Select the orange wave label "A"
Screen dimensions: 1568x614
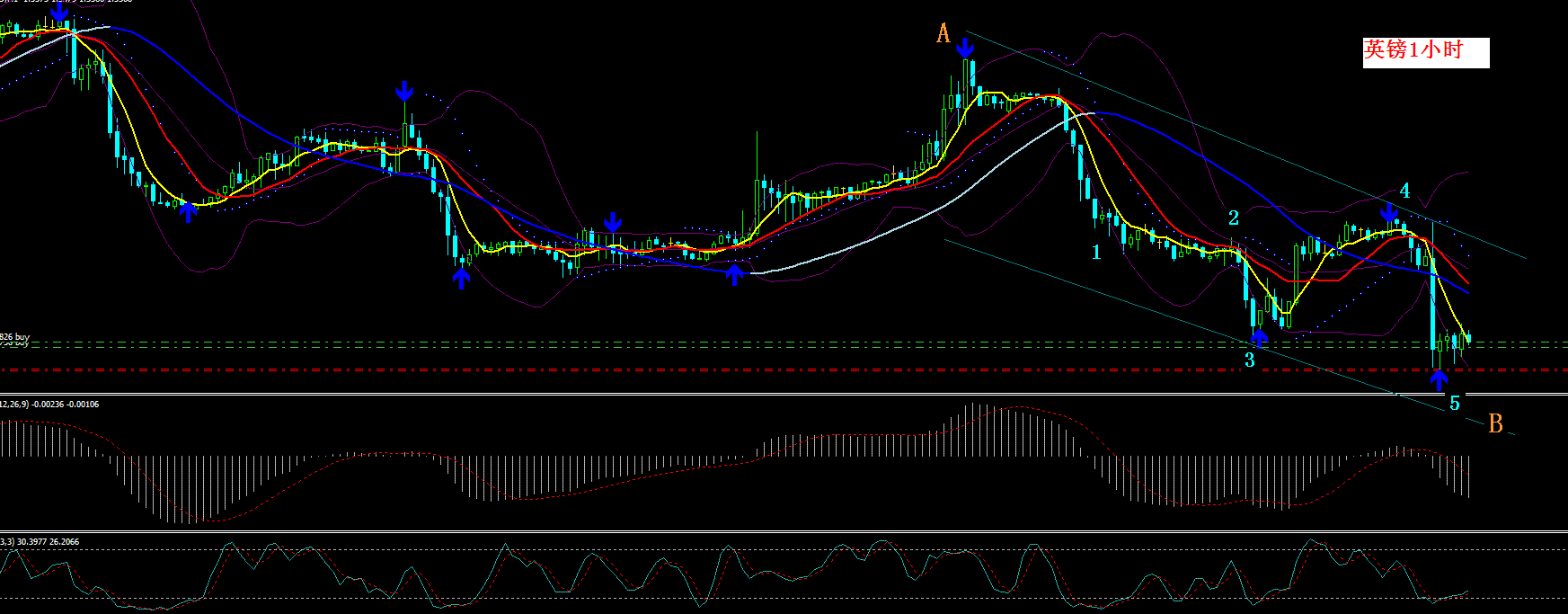943,34
